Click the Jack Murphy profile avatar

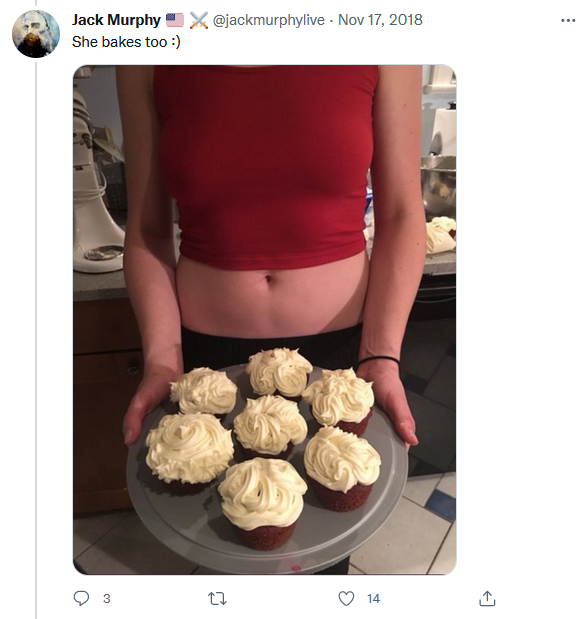36,34
